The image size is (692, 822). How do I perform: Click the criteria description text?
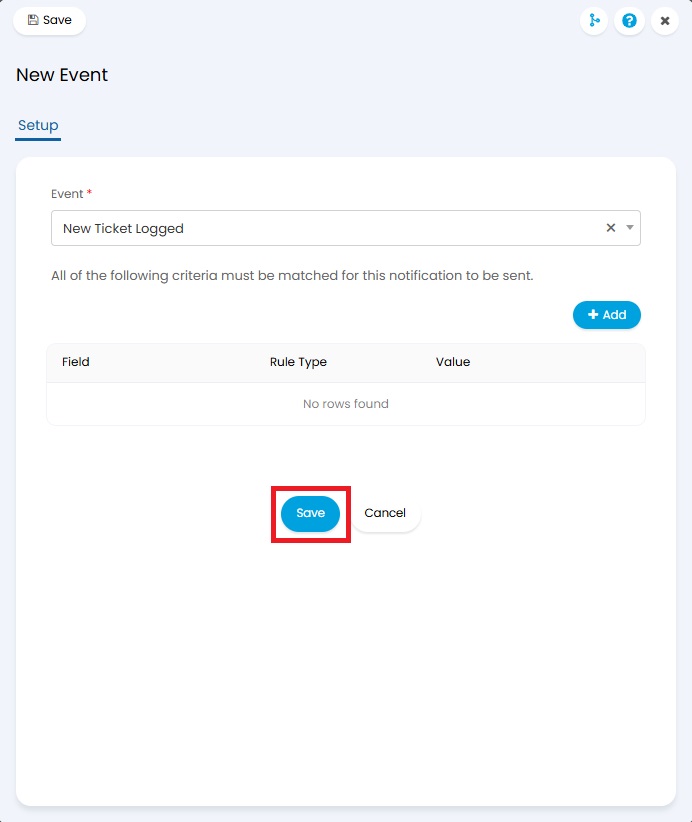pos(292,275)
